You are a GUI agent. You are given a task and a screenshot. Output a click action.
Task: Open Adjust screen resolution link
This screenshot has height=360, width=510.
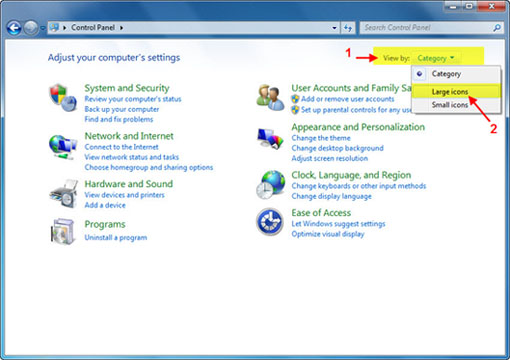330,158
